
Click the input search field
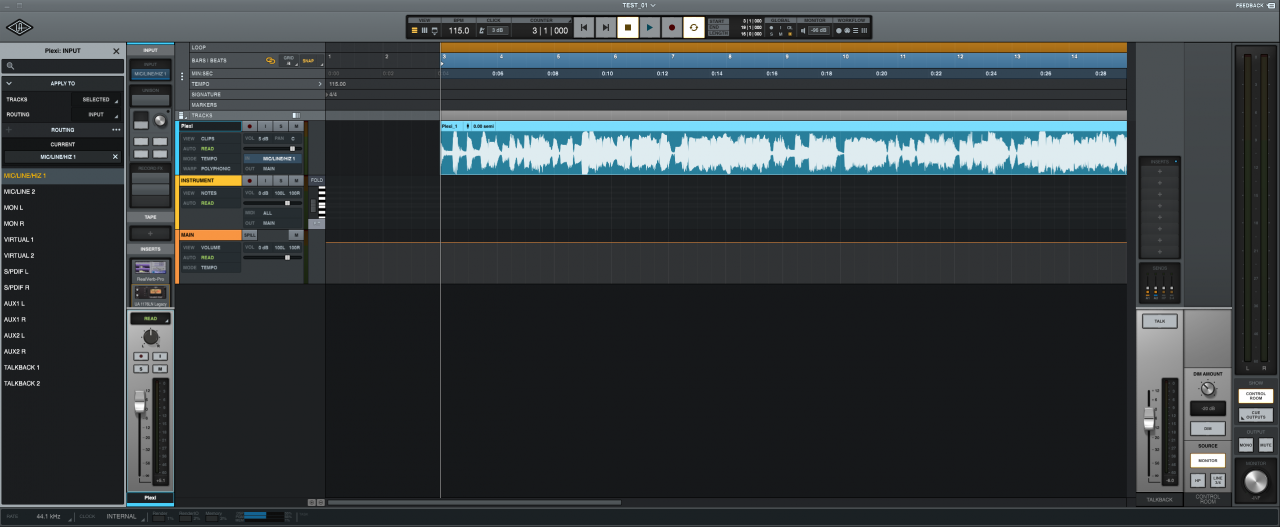pos(62,66)
